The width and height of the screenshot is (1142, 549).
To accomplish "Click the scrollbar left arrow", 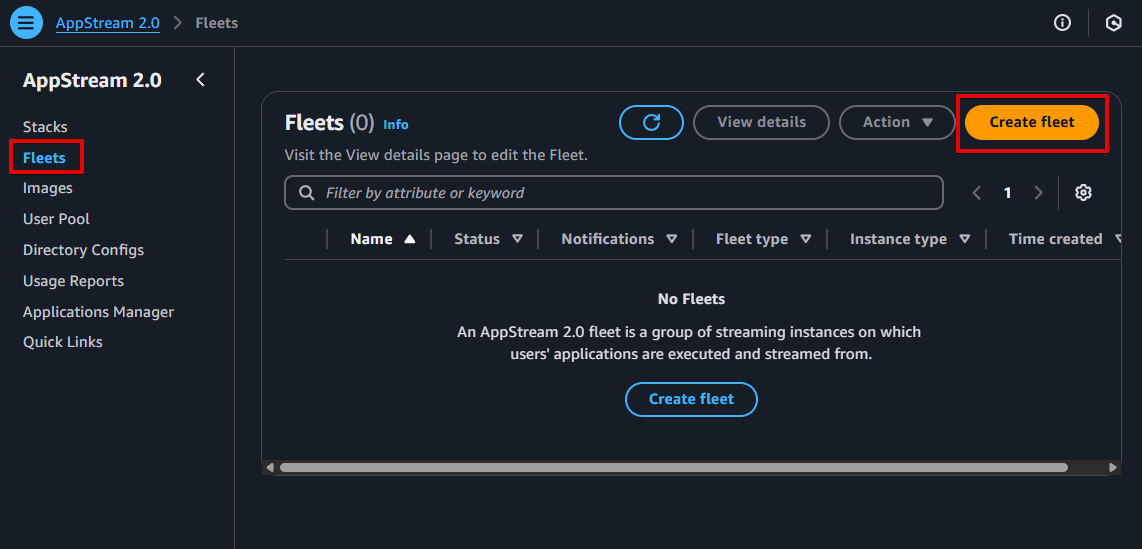I will [x=270, y=467].
